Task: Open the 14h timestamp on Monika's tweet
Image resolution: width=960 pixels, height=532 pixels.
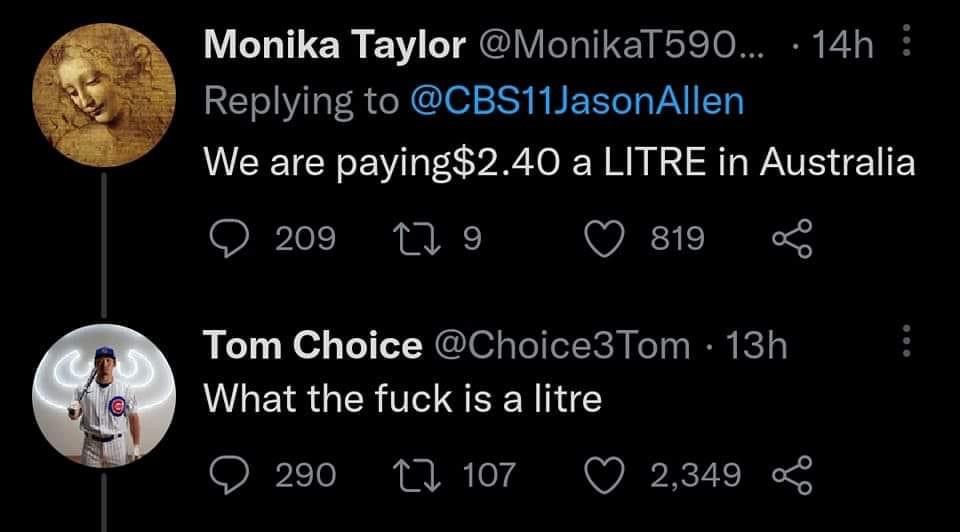Action: tap(842, 46)
